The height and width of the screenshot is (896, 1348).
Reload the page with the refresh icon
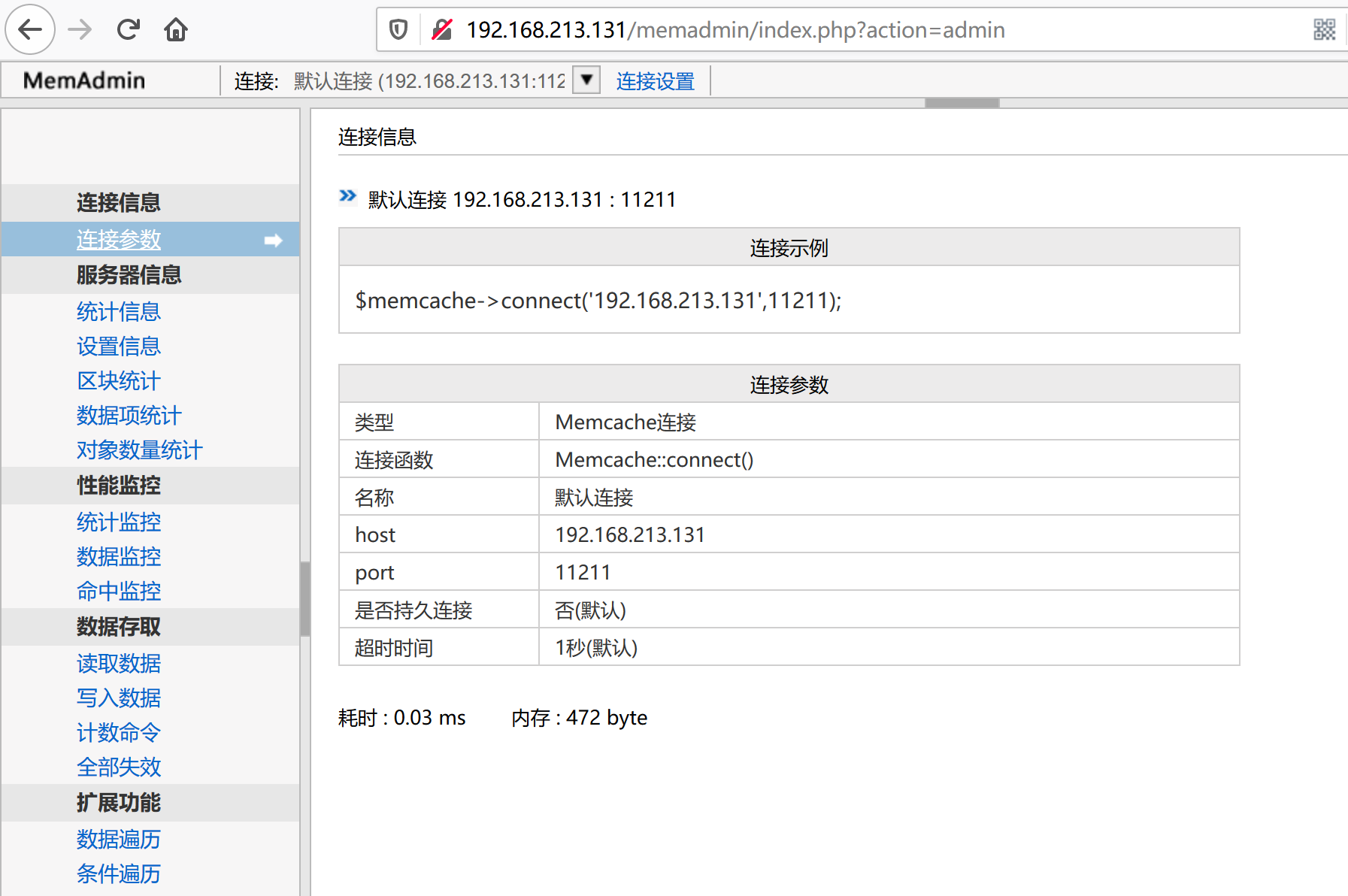pos(129,30)
